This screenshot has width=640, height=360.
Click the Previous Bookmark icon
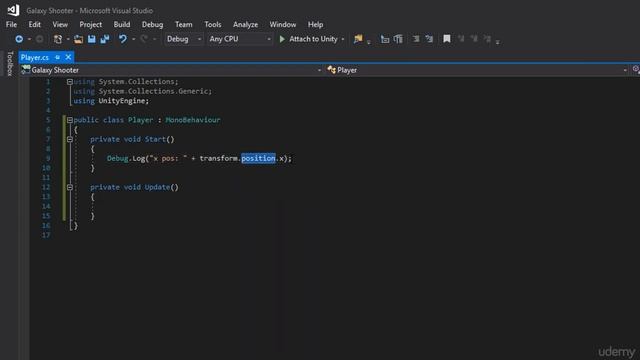pos(461,39)
